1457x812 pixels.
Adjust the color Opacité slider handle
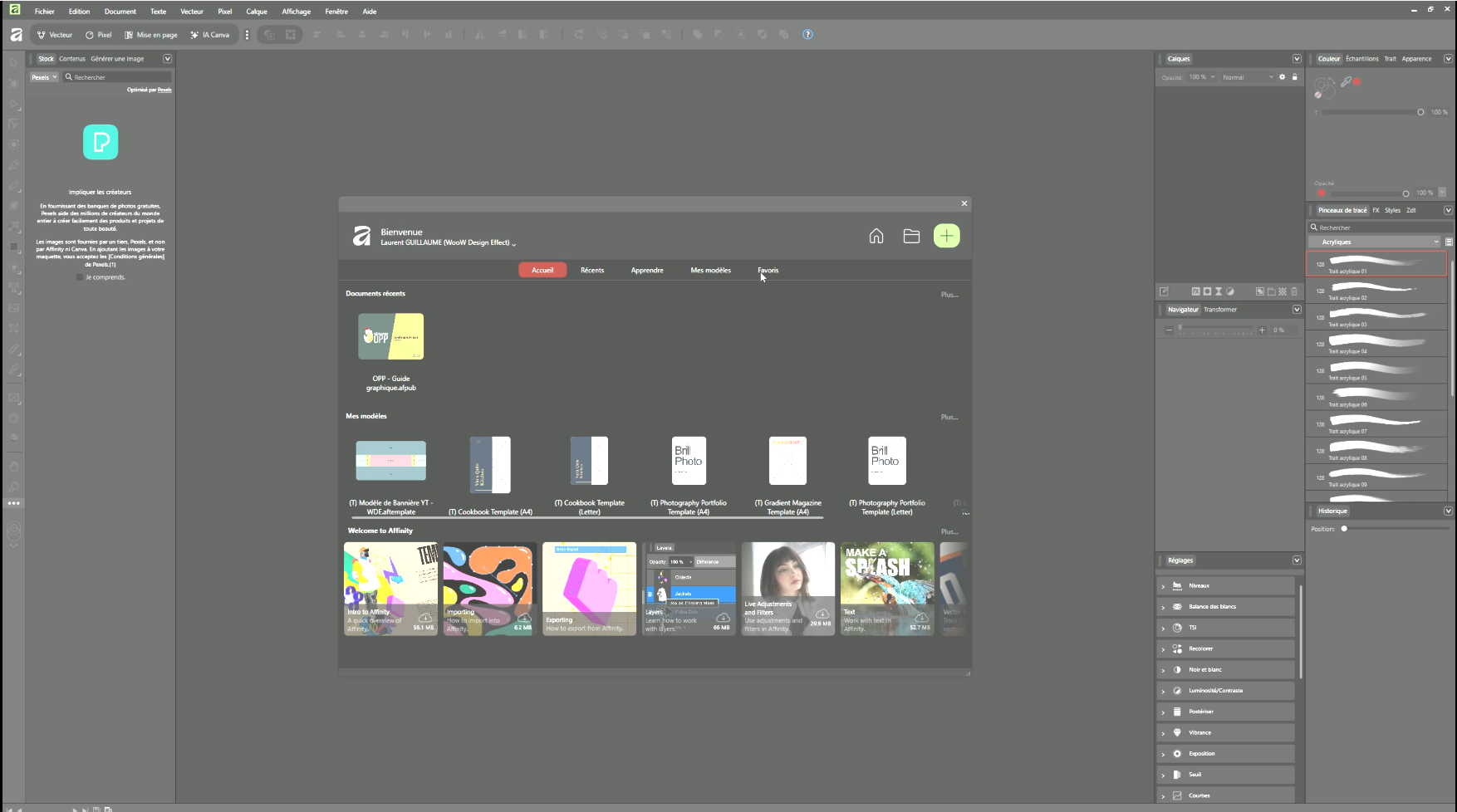point(1405,193)
